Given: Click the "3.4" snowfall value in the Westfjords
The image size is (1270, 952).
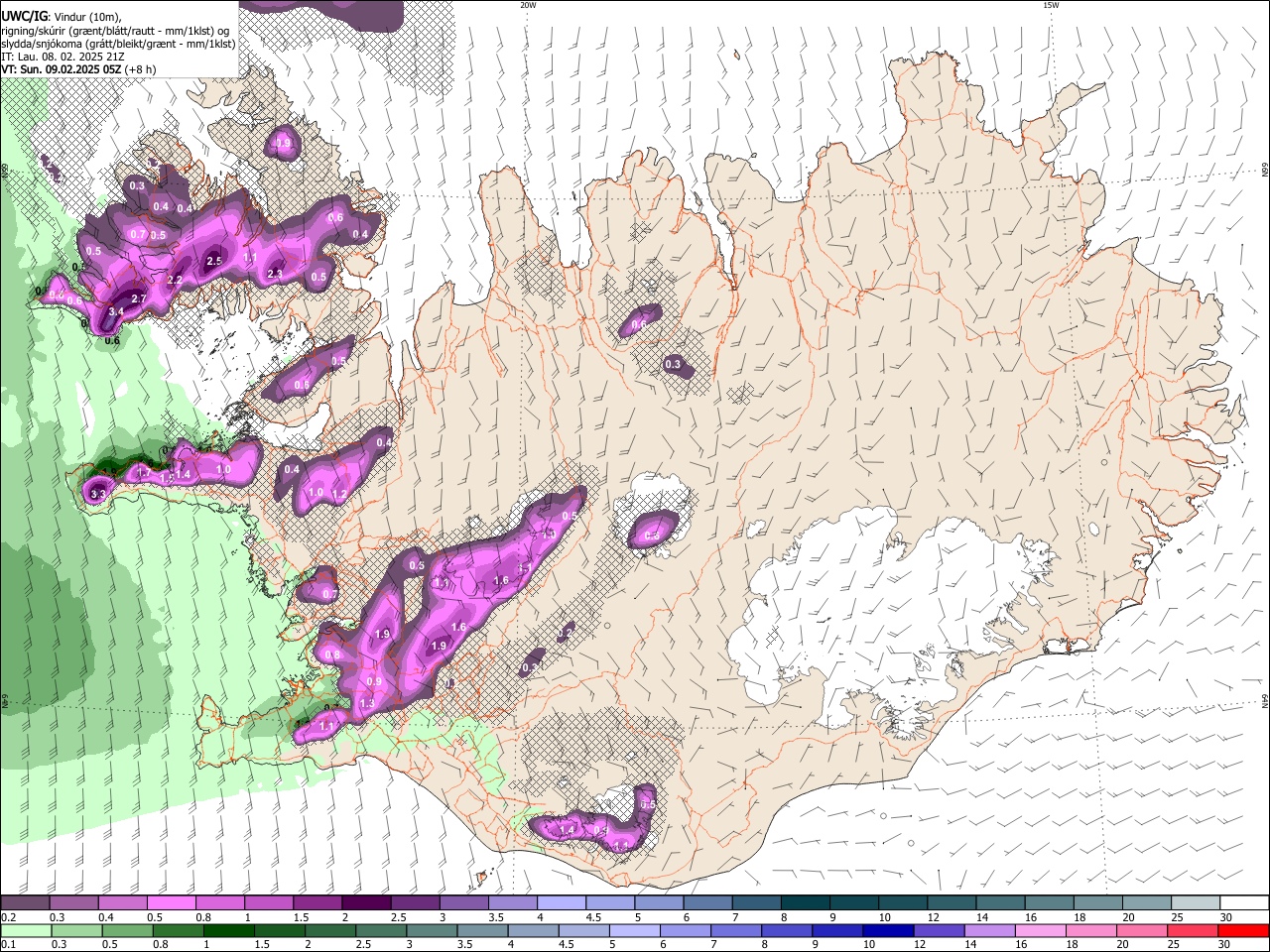Looking at the screenshot, I should point(116,312).
